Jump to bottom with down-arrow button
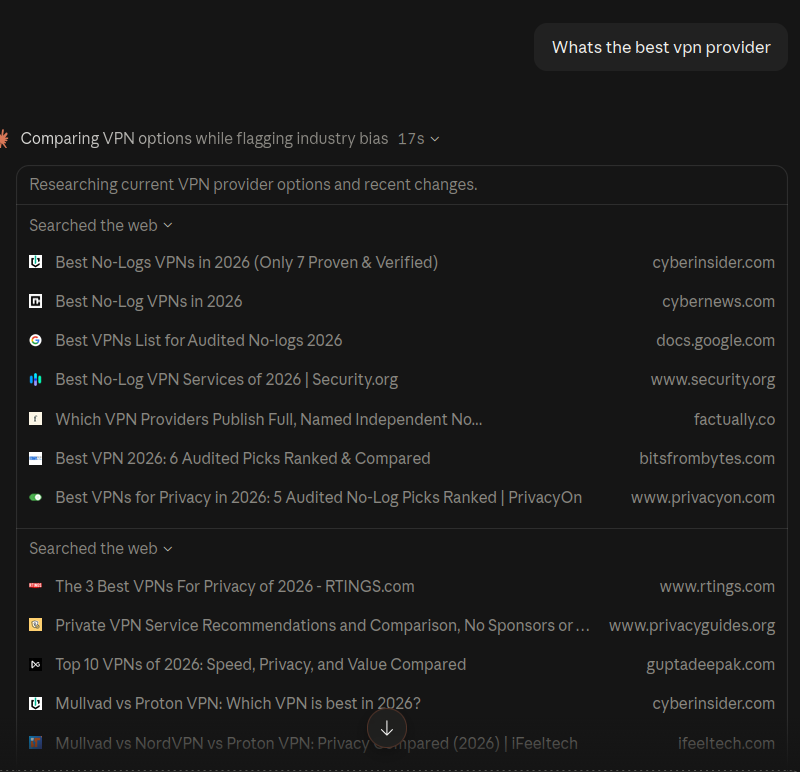 (x=387, y=728)
